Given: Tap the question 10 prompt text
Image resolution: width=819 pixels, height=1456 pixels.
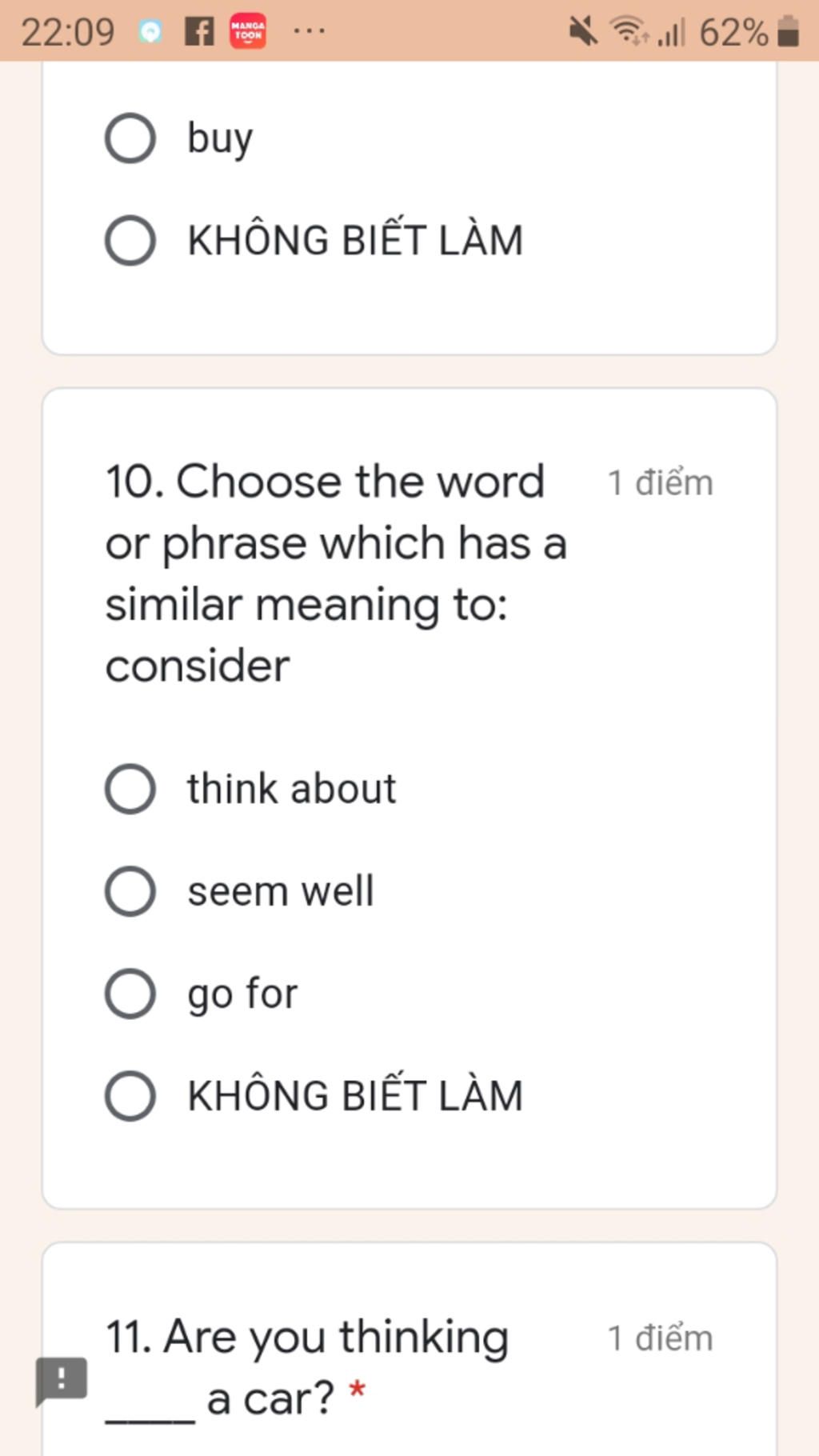Looking at the screenshot, I should click(x=336, y=573).
